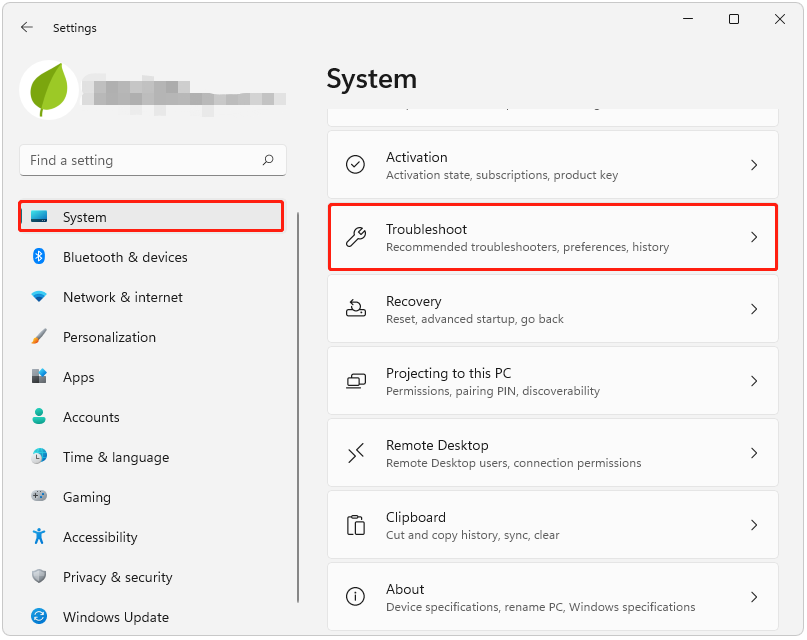
Task: Expand the Remote Desktop chevron
Action: click(754, 453)
